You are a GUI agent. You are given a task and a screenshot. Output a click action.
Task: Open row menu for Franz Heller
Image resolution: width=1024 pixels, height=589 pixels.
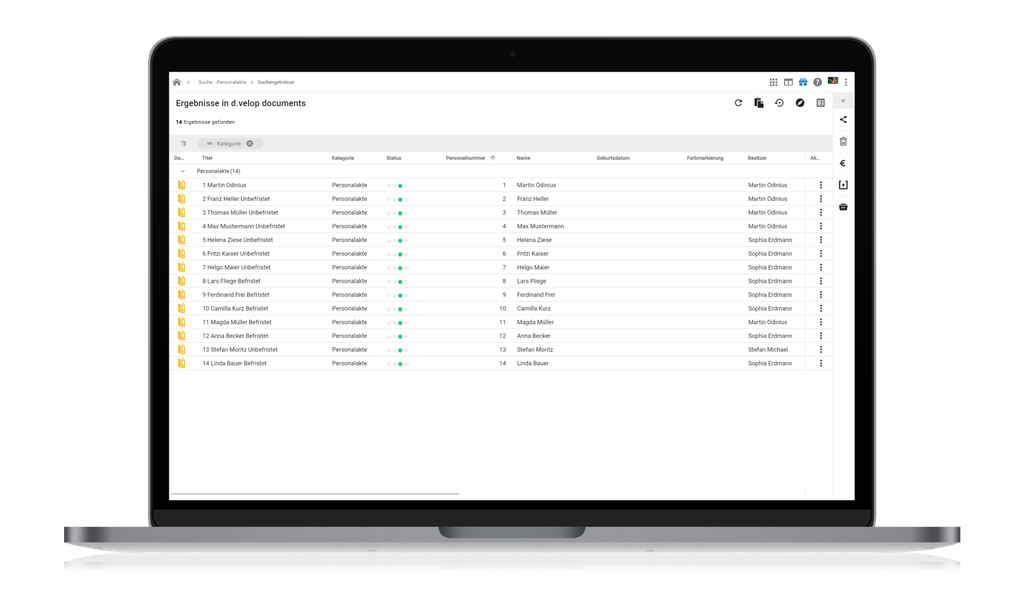click(821, 199)
